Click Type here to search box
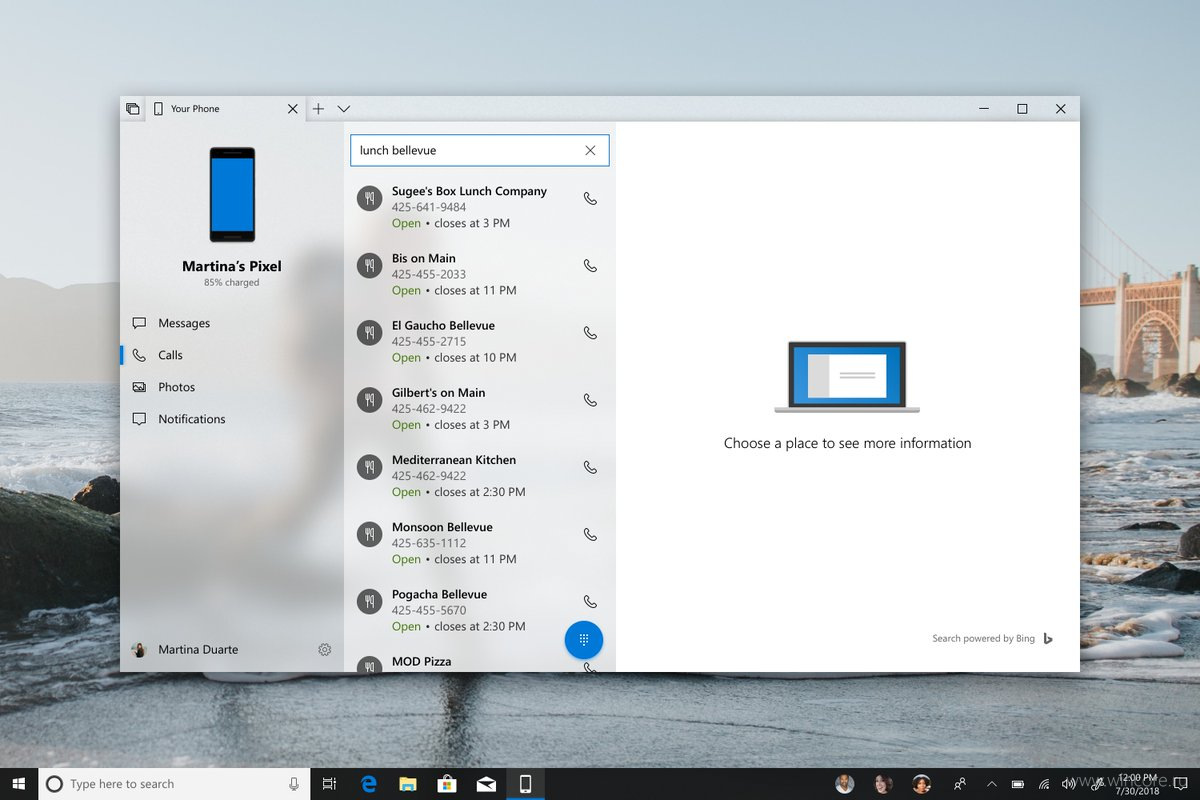Image resolution: width=1200 pixels, height=800 pixels. click(x=175, y=784)
